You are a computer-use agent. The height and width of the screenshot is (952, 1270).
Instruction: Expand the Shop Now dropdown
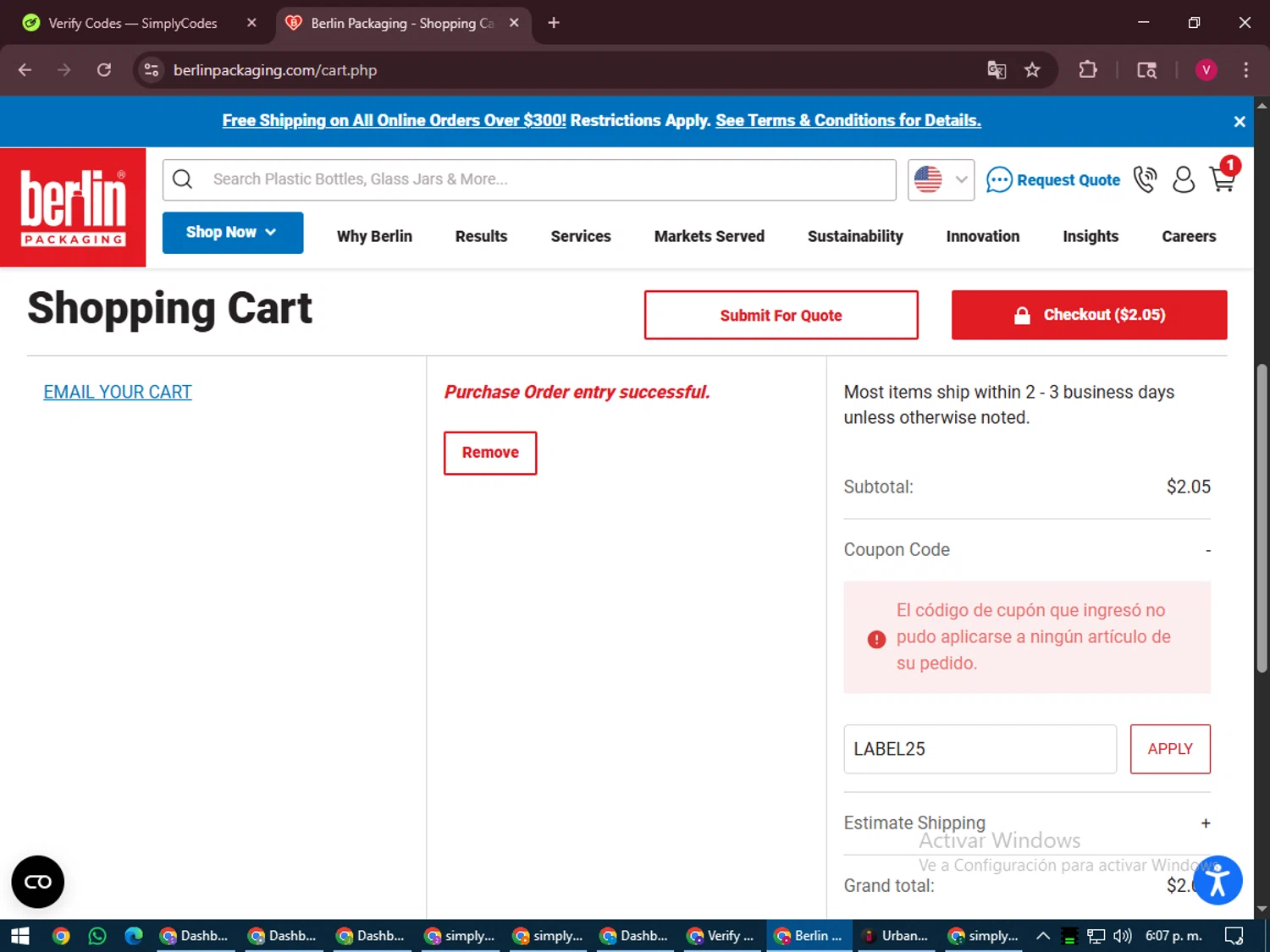click(233, 233)
